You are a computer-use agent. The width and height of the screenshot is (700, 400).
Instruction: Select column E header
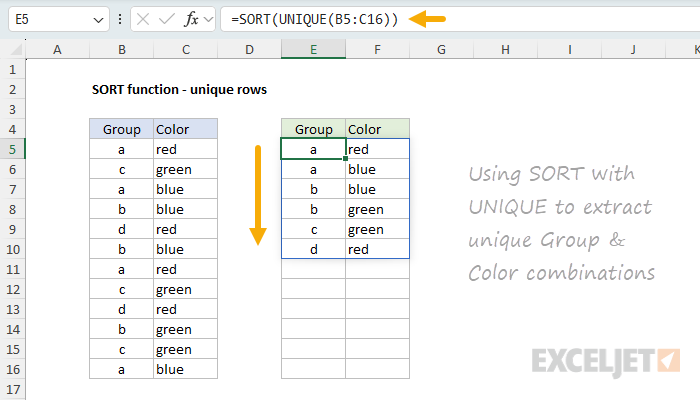(x=313, y=49)
